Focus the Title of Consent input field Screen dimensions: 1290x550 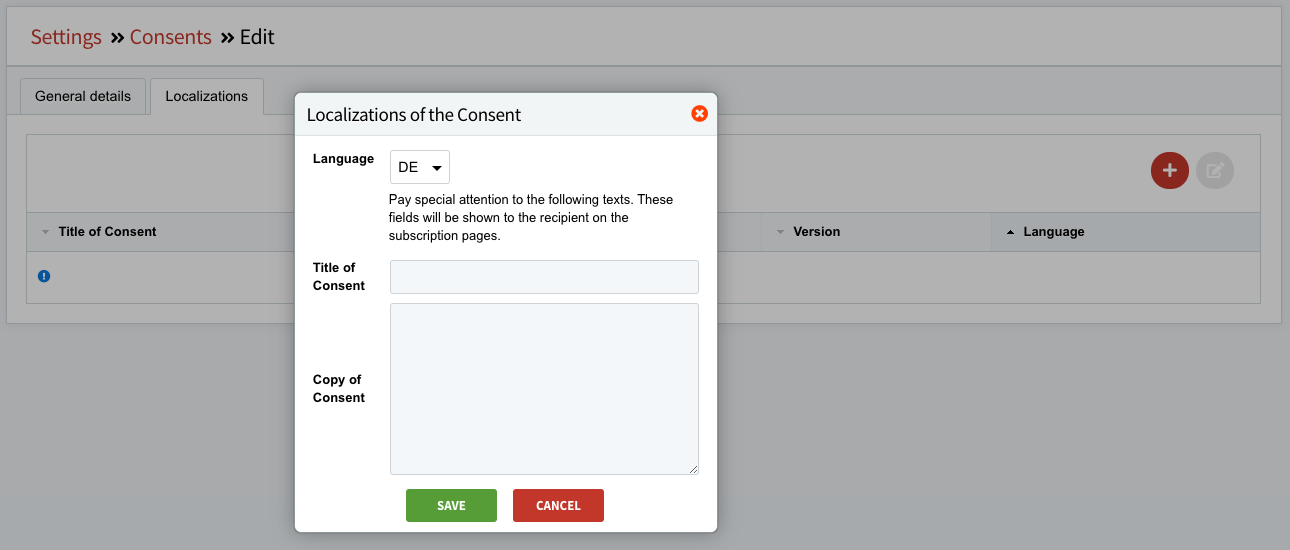(544, 277)
